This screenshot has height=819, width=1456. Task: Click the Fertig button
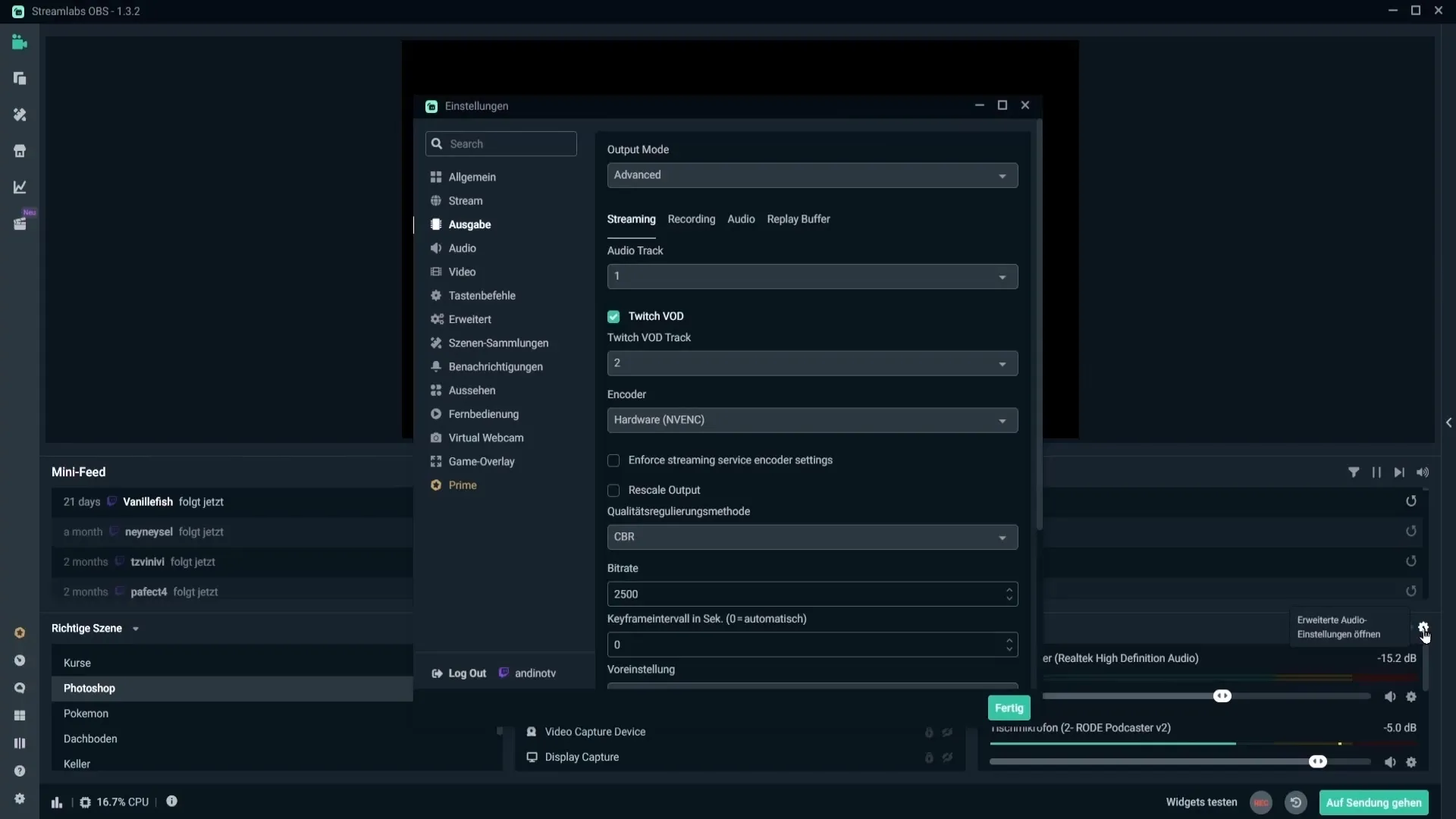(1009, 708)
